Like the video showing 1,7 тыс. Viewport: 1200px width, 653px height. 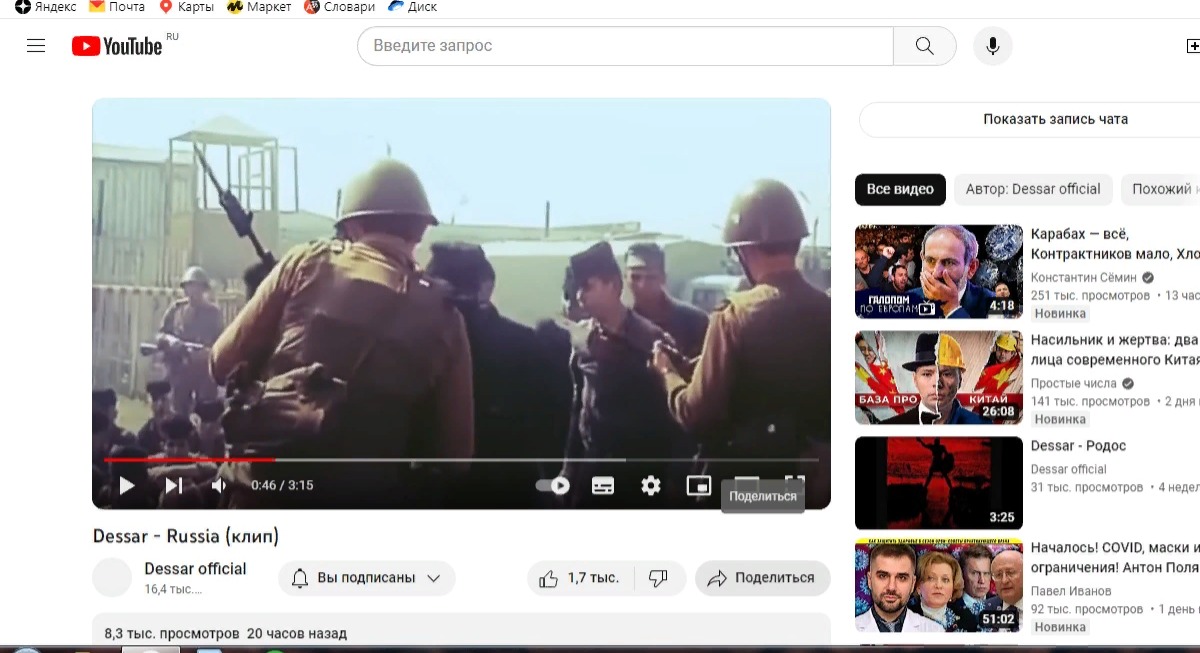(581, 578)
